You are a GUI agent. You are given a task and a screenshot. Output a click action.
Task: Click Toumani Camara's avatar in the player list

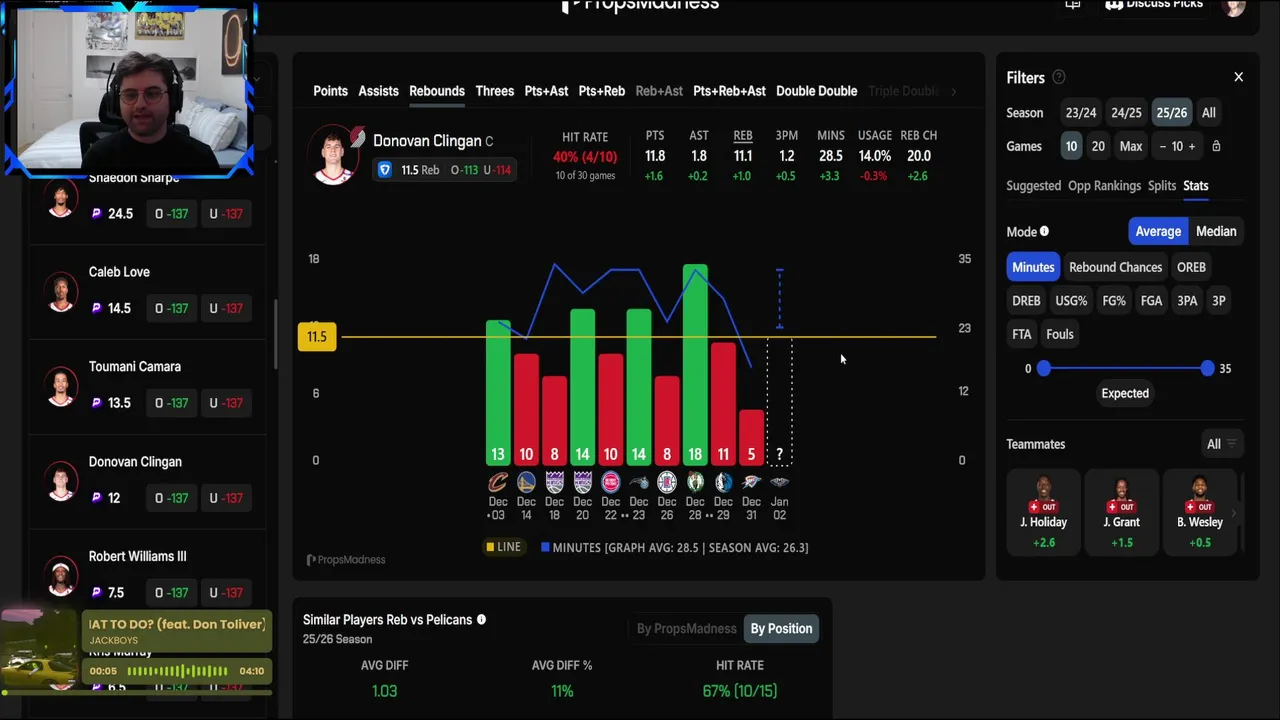(x=61, y=388)
